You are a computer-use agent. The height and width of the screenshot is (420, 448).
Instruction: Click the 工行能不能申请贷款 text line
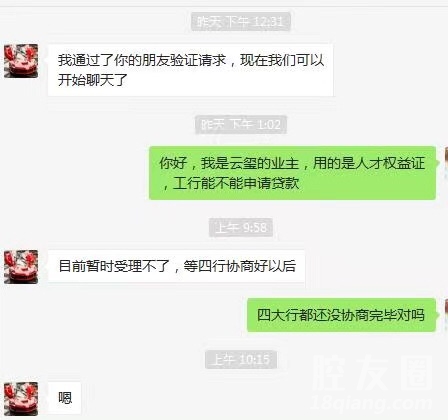coord(236,183)
